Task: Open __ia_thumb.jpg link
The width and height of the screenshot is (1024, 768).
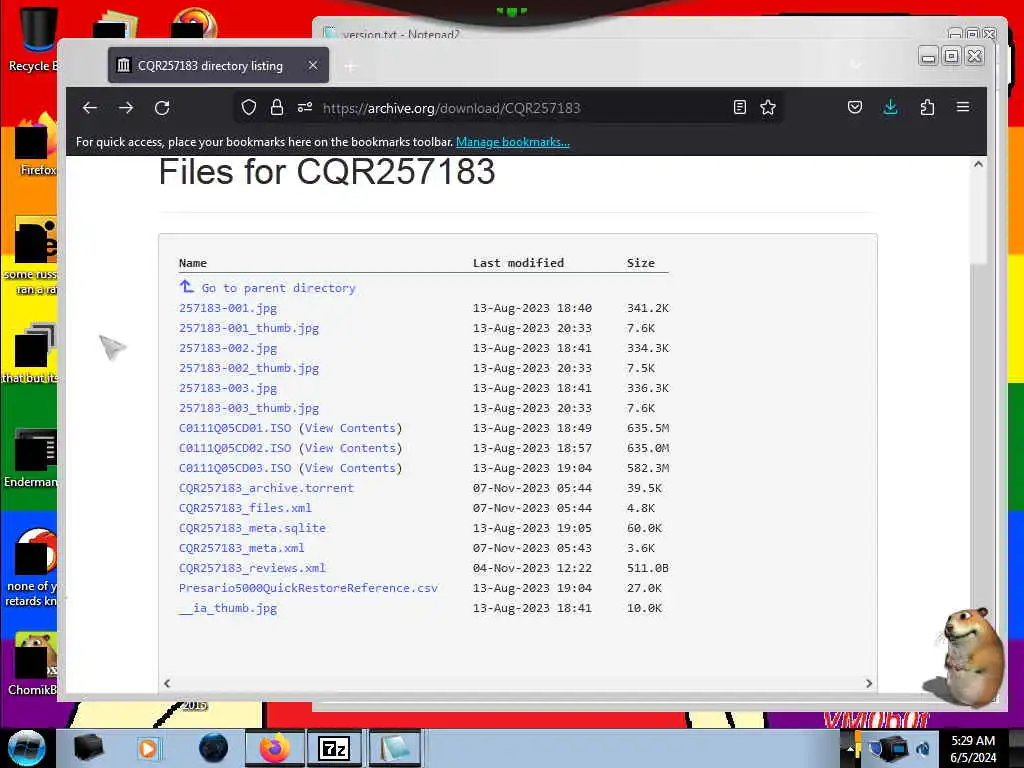Action: [228, 608]
